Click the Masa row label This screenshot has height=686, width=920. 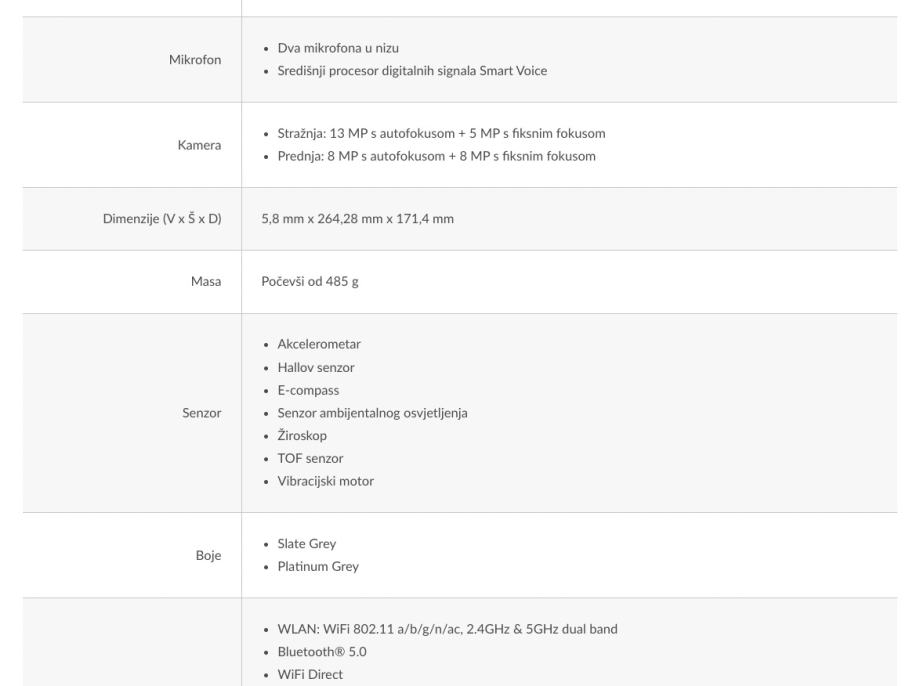(207, 282)
